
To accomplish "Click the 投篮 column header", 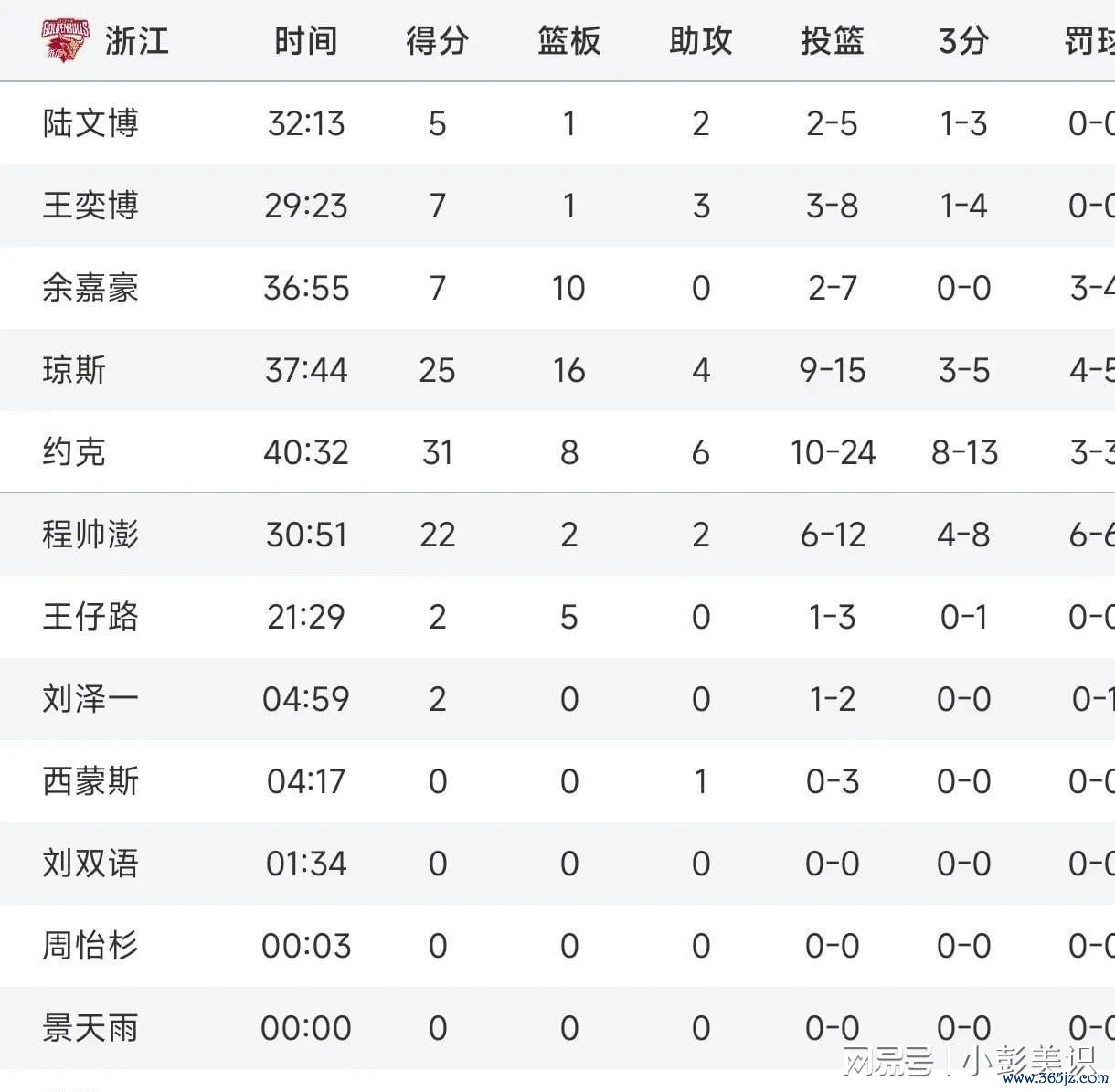I will 833,41.
